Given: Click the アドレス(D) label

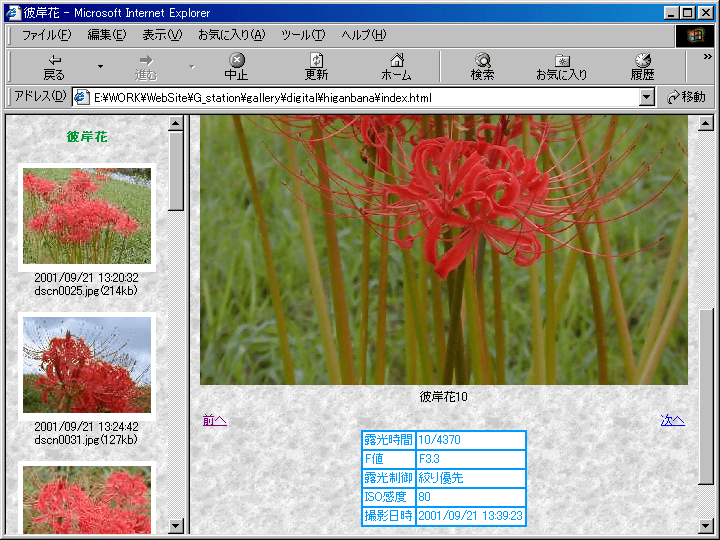Looking at the screenshot, I should coord(40,96).
